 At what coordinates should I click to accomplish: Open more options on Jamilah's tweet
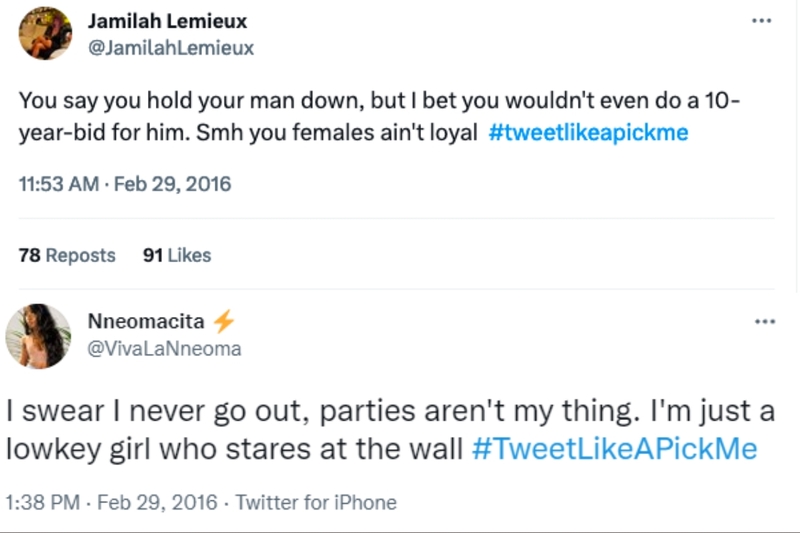pos(761,21)
